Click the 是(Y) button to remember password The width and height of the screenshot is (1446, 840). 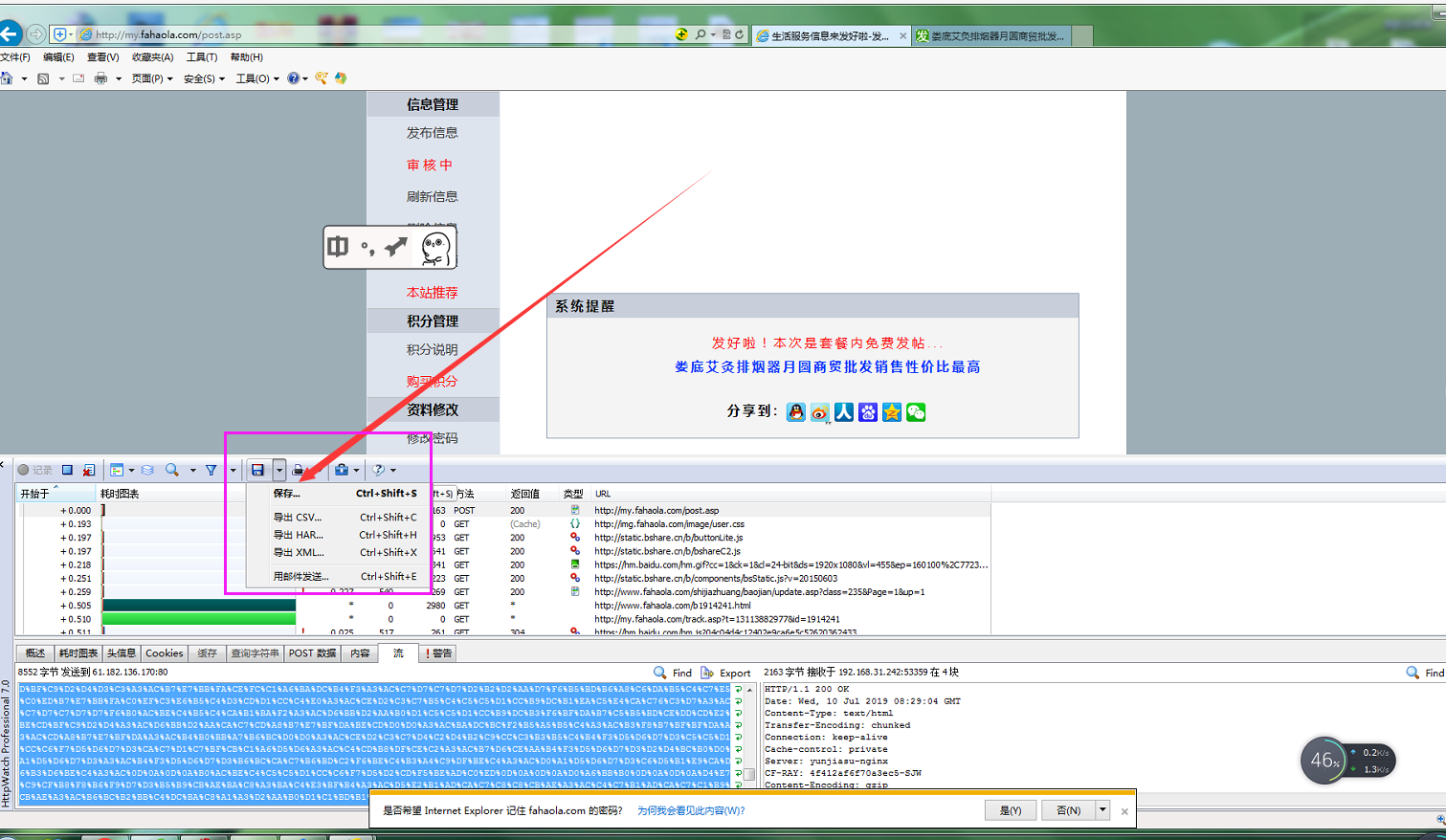click(1010, 809)
